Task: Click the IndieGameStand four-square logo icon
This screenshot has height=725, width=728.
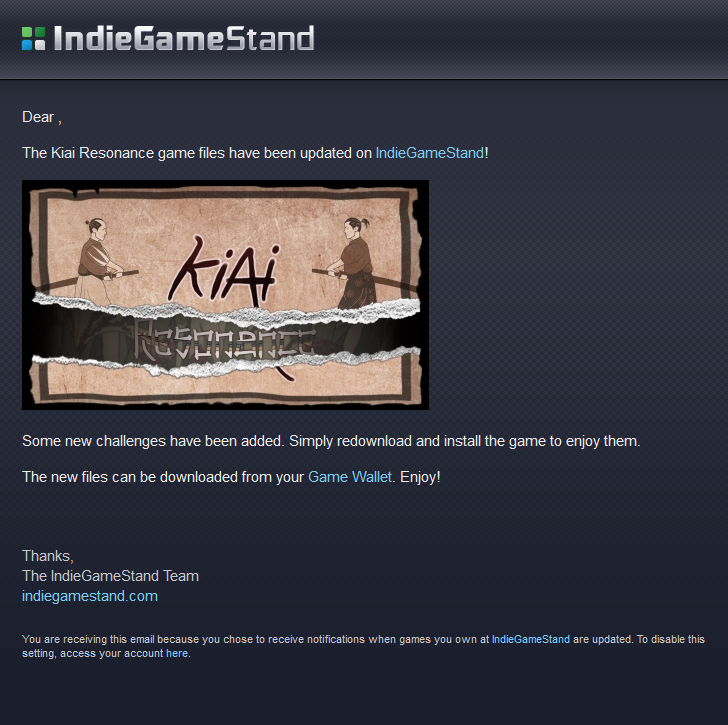Action: click(x=33, y=38)
